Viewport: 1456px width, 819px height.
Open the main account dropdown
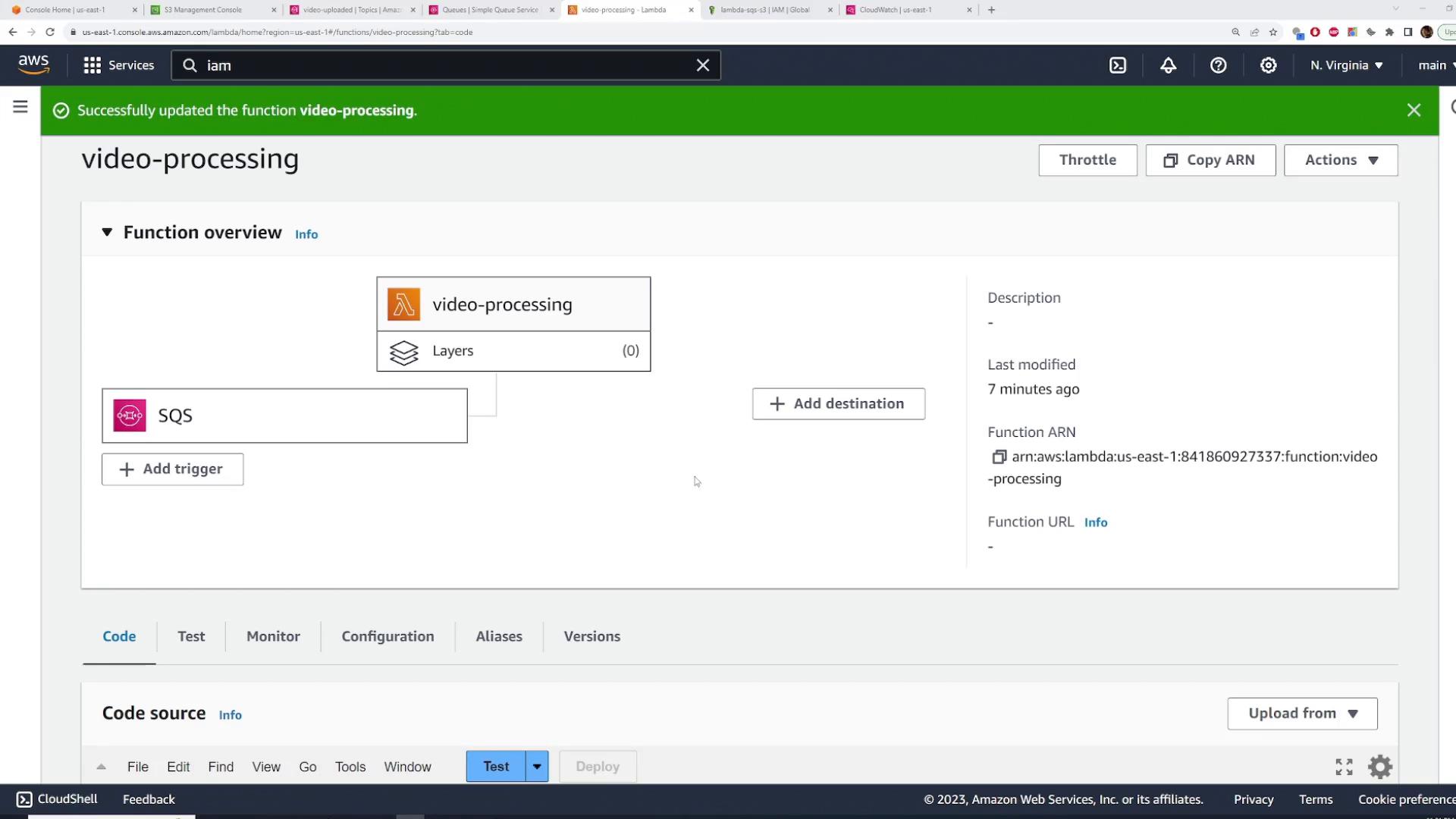[x=1436, y=65]
